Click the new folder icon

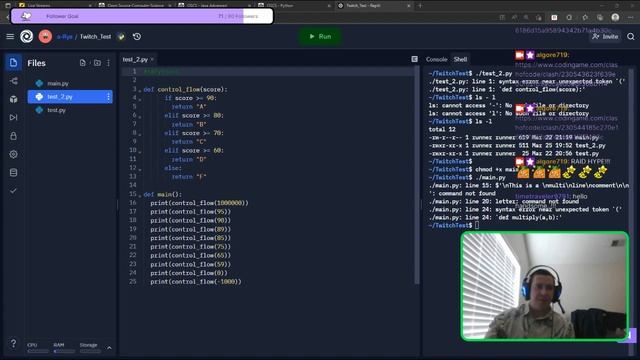point(97,63)
